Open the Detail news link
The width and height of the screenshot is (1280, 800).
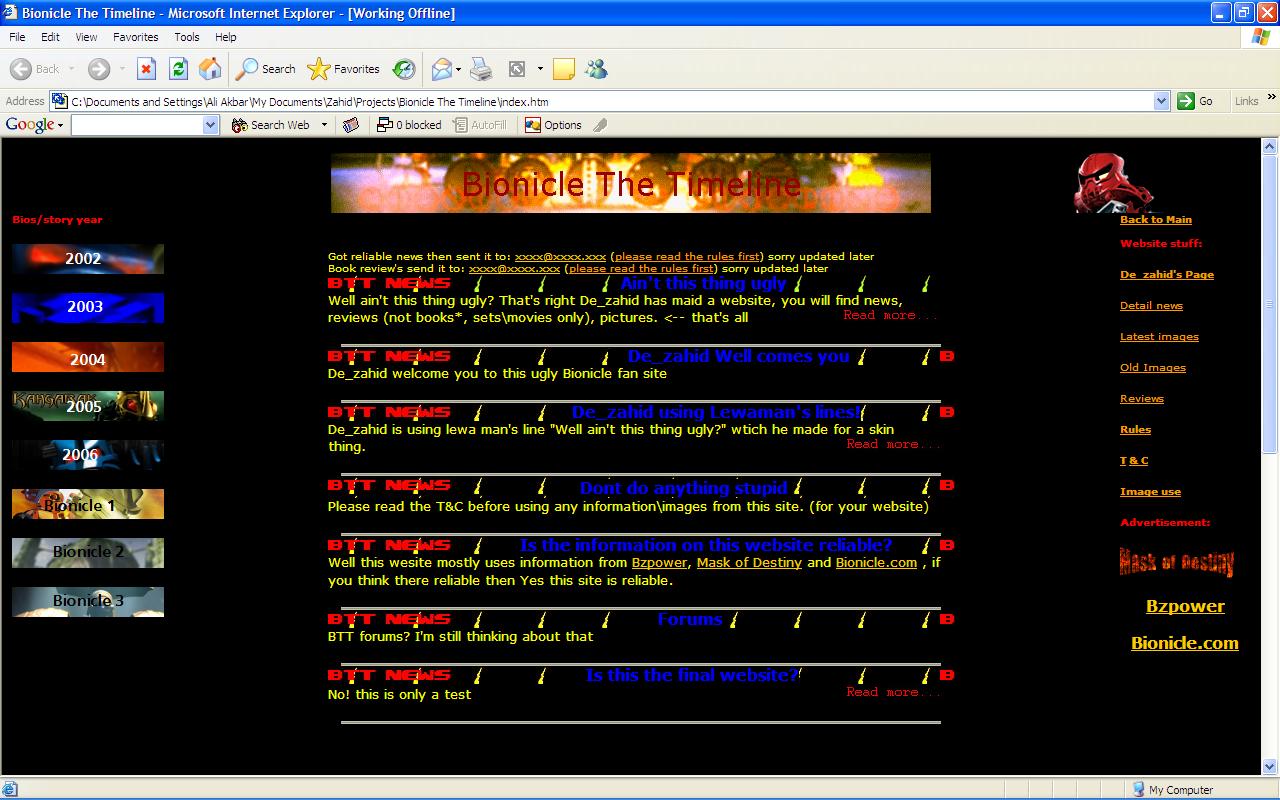pyautogui.click(x=1151, y=305)
